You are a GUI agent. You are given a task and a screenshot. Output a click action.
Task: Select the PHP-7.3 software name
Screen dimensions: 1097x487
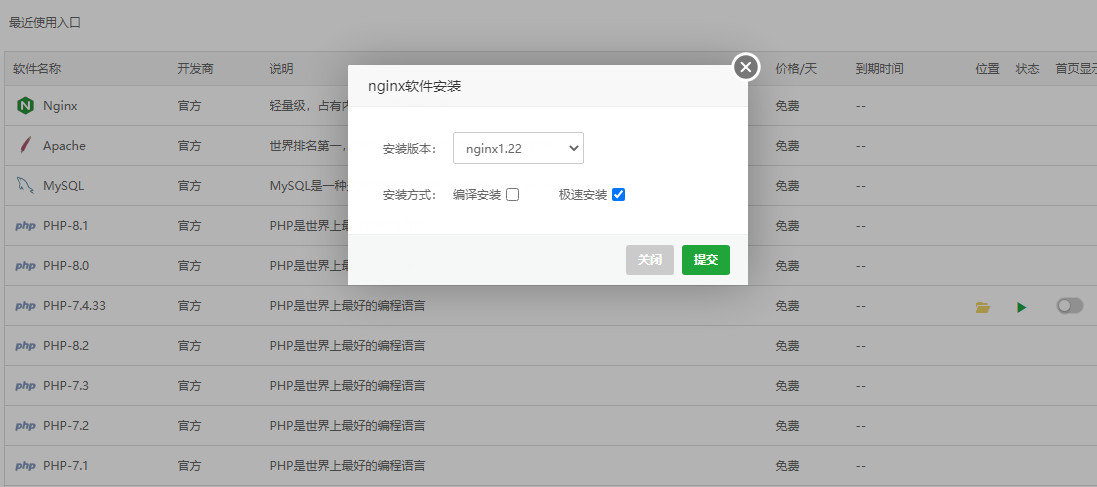tap(66, 386)
